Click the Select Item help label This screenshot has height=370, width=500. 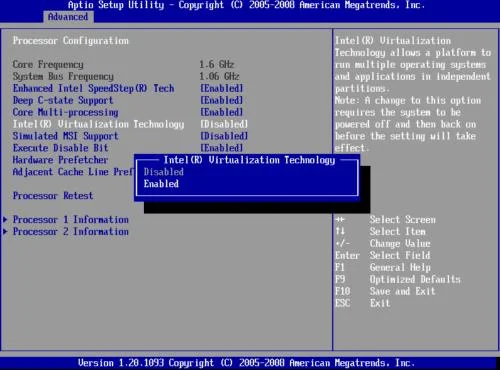pos(397,232)
